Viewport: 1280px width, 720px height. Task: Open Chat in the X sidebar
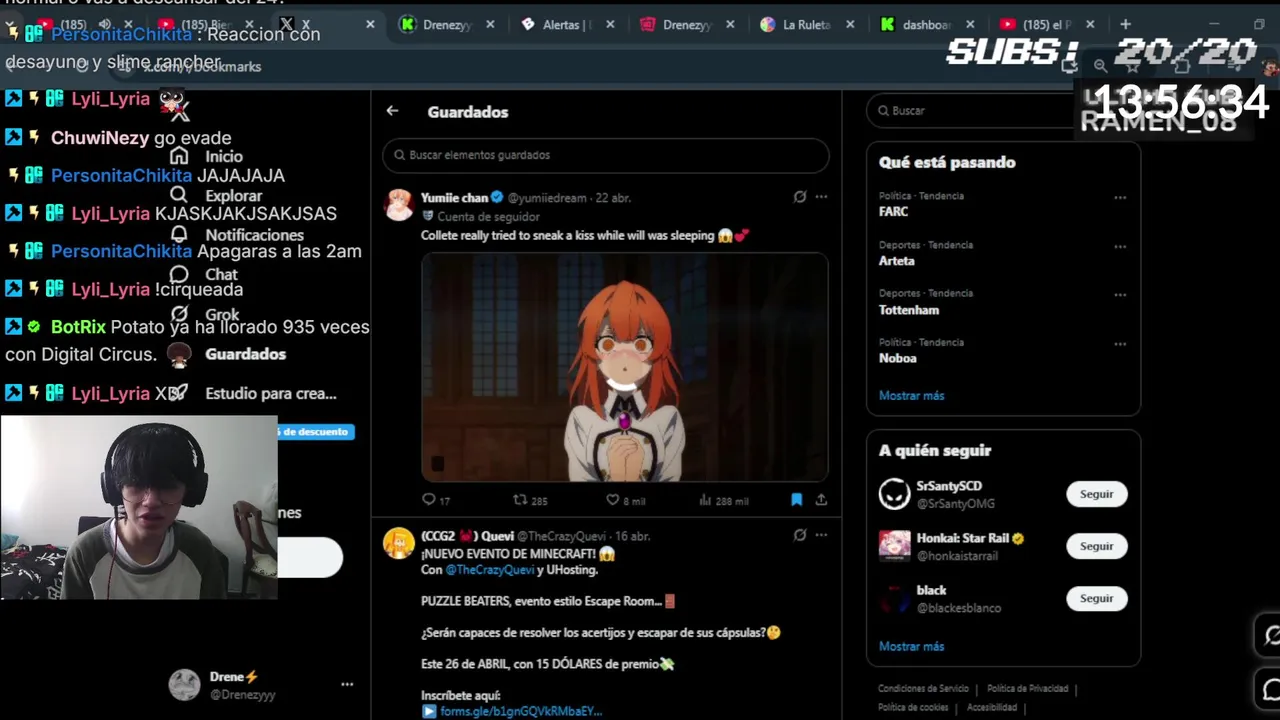click(204, 274)
